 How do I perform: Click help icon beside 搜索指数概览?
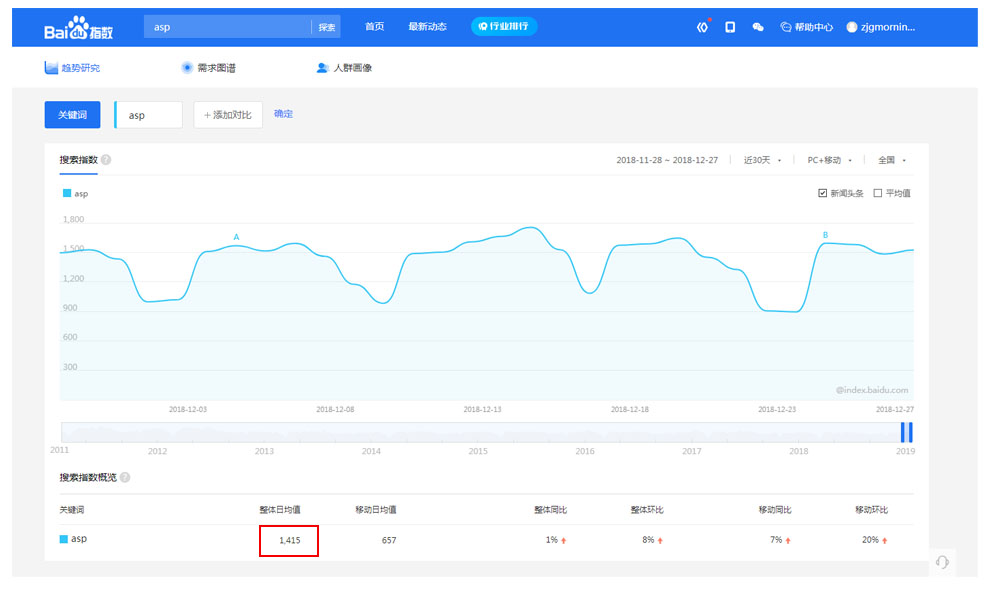(x=125, y=477)
